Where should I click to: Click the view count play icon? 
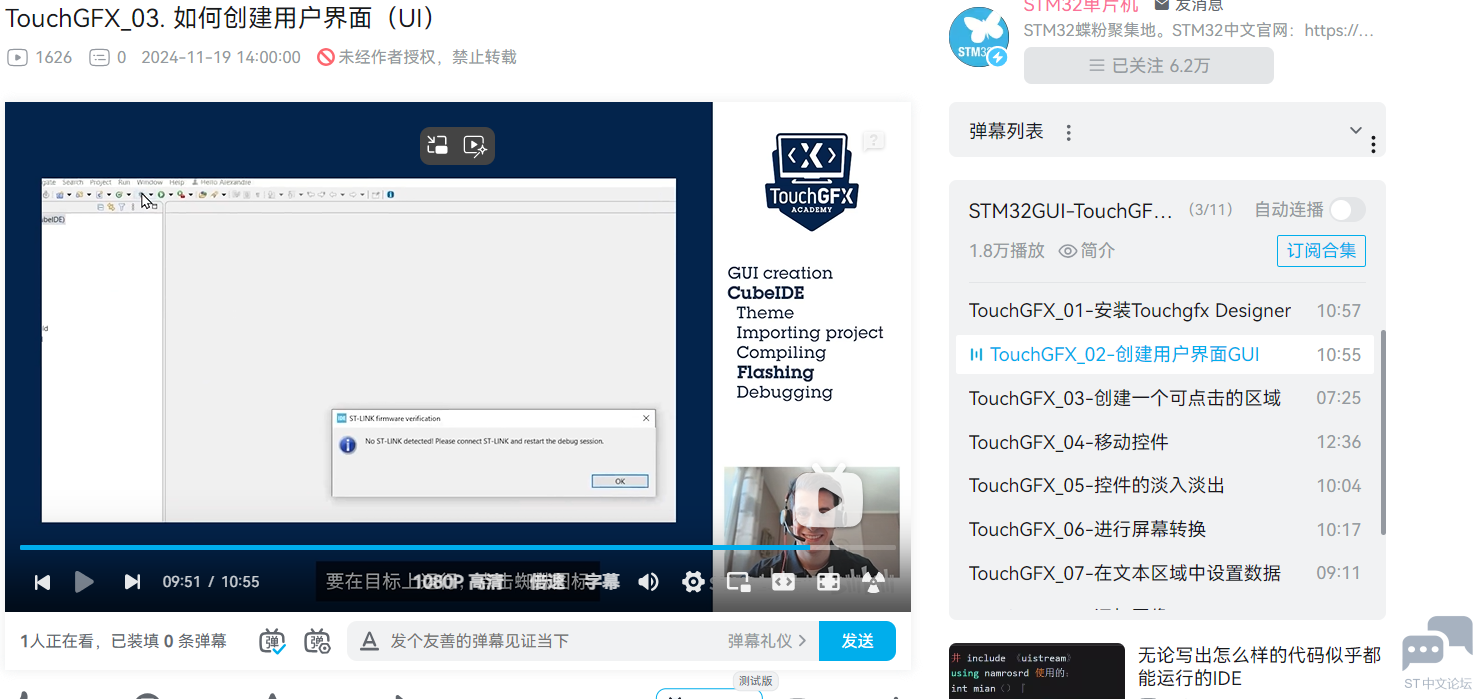17,57
